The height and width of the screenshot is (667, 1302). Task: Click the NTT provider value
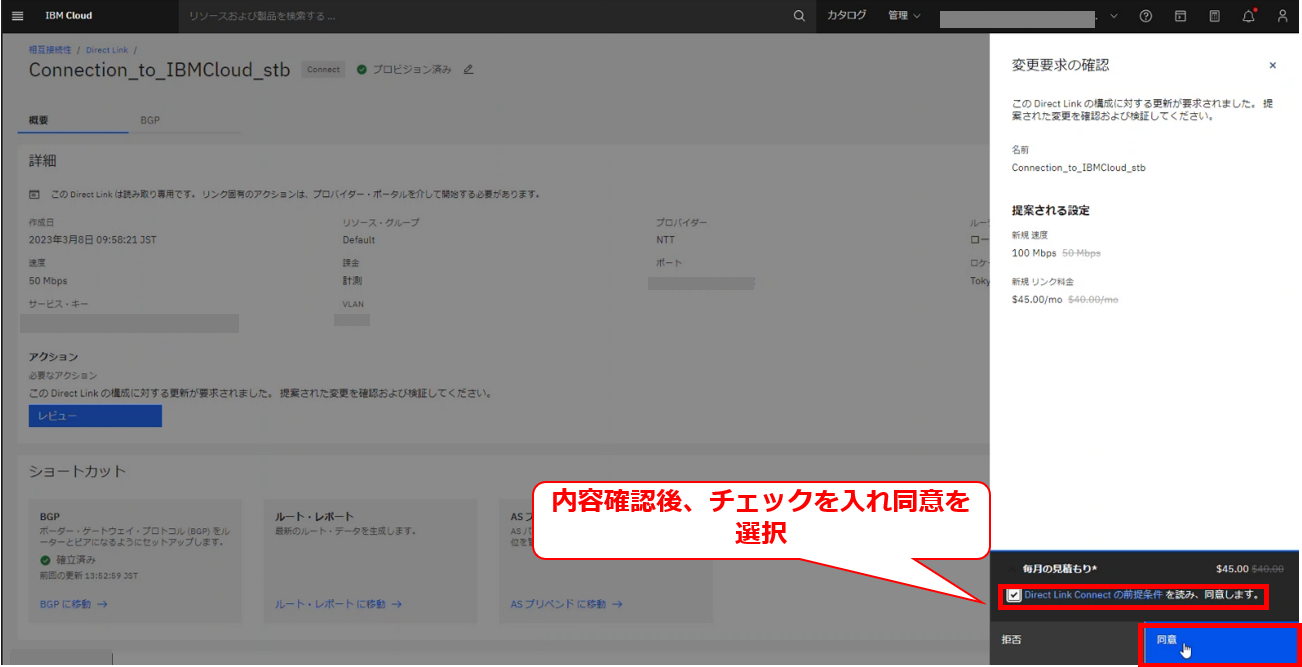coord(665,240)
